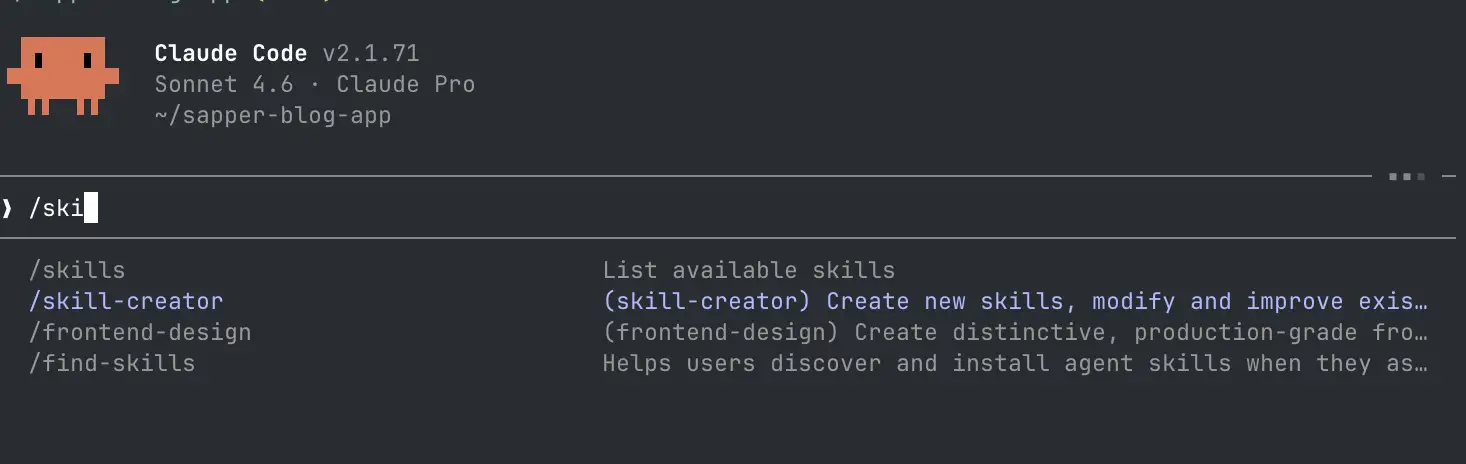Screen dimensions: 1466x464
Task: Click 'Helps users discover and install' description
Action: click(x=1015, y=363)
